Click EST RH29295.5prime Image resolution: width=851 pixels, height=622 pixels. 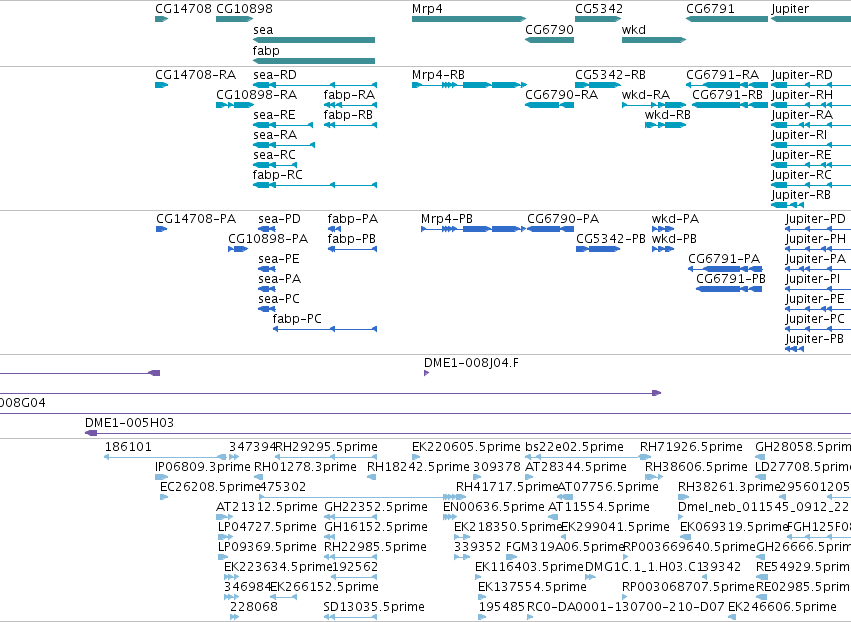[x=326, y=457]
